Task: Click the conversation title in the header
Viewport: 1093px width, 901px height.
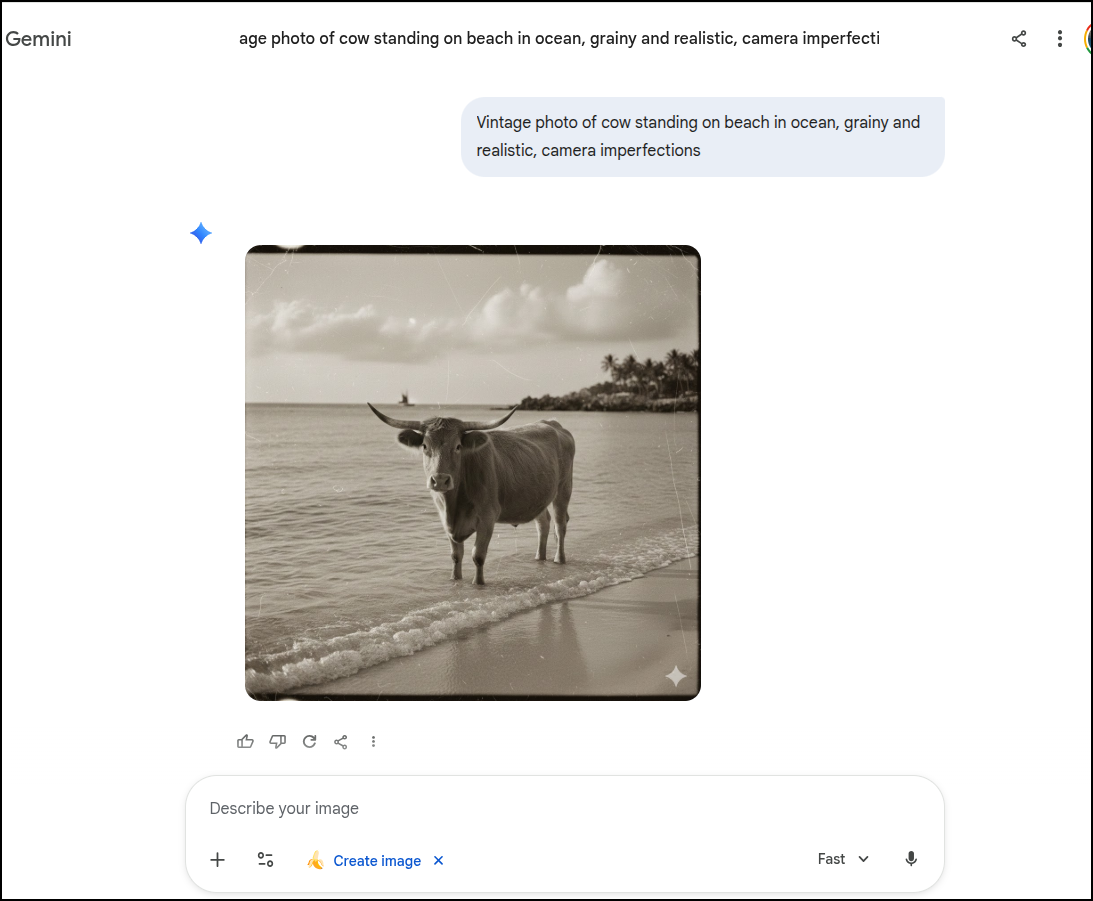Action: (559, 38)
